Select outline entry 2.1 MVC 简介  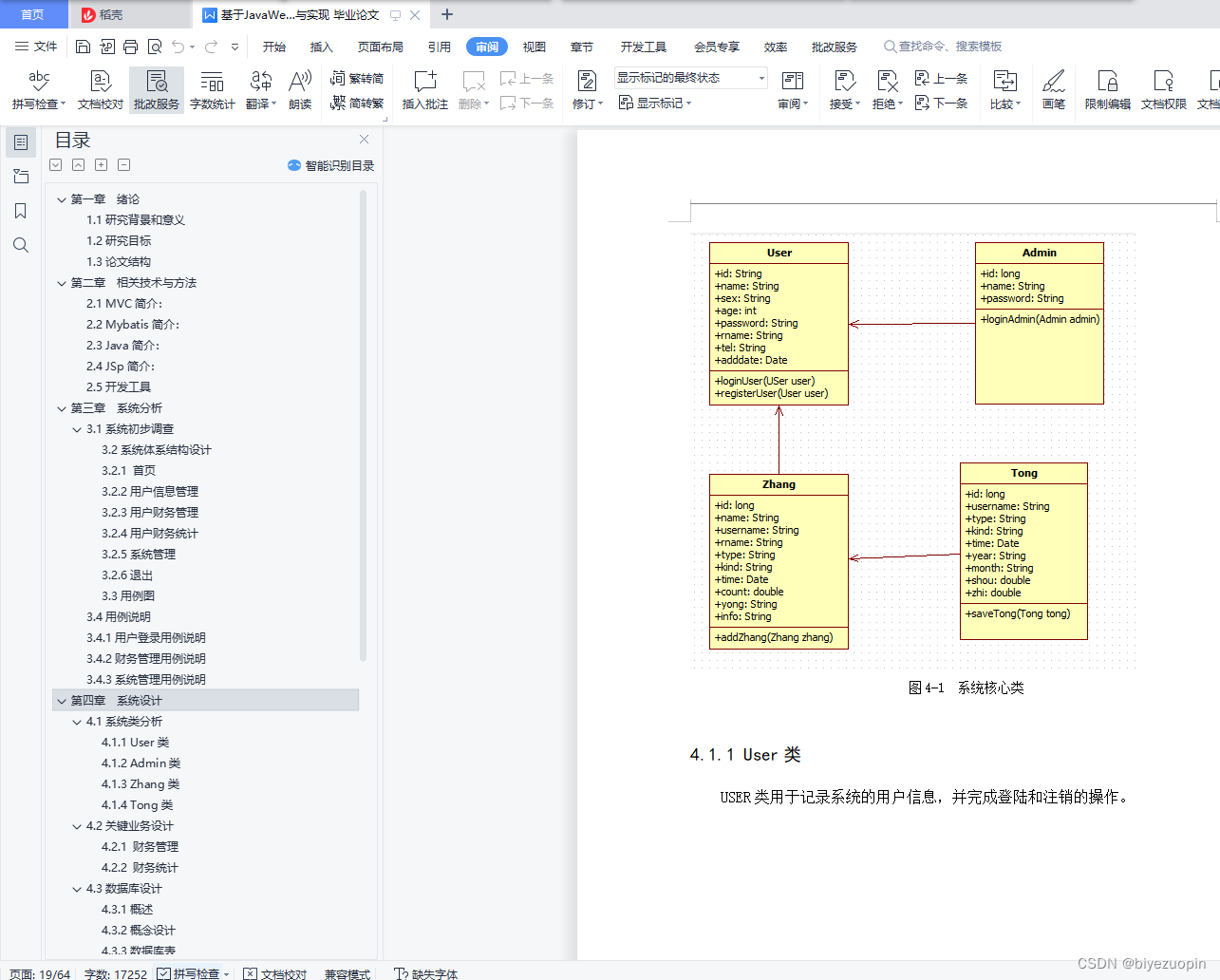point(123,304)
